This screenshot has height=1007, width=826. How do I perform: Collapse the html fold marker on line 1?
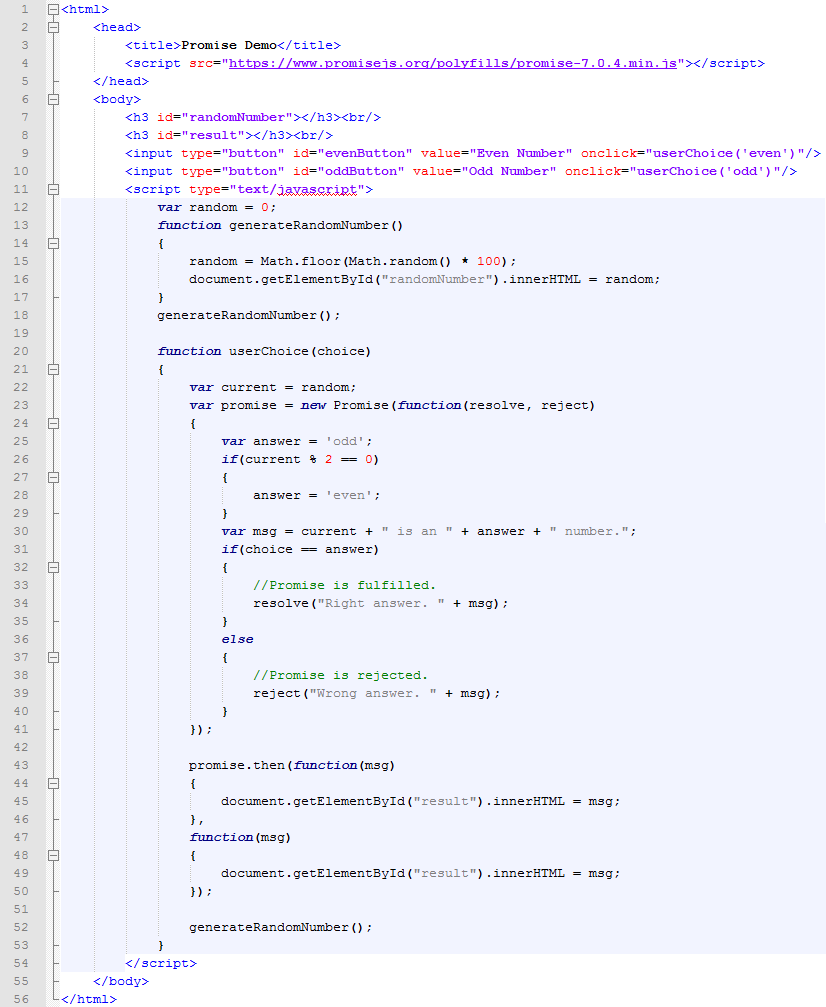(53, 10)
